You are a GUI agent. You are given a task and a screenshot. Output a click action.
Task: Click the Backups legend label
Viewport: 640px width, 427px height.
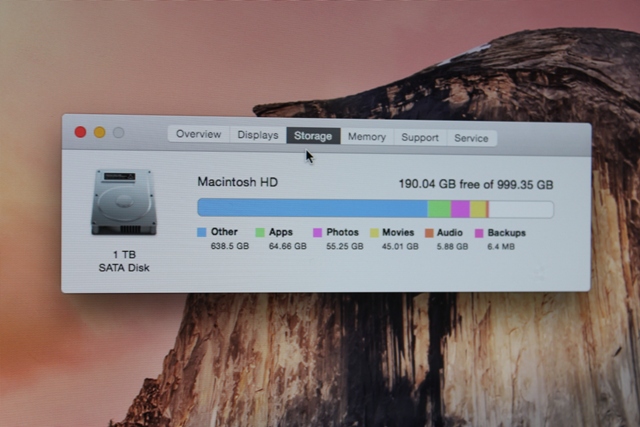click(507, 233)
